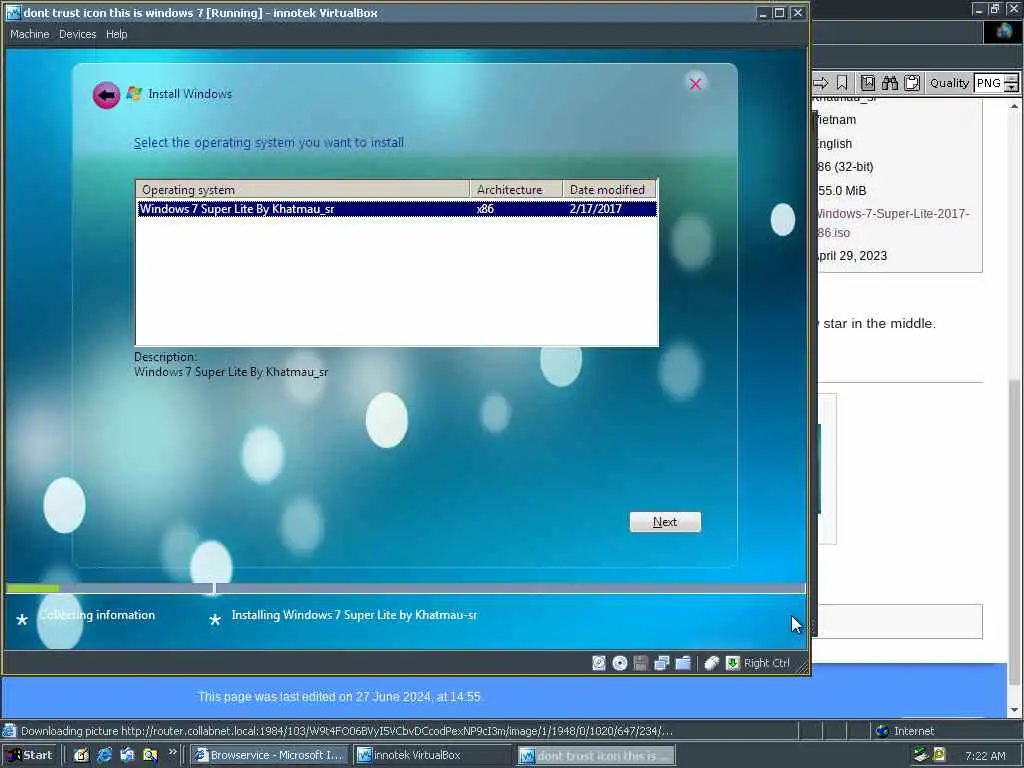Click the yellow security tray icon
The image size is (1024, 768).
tap(939, 755)
